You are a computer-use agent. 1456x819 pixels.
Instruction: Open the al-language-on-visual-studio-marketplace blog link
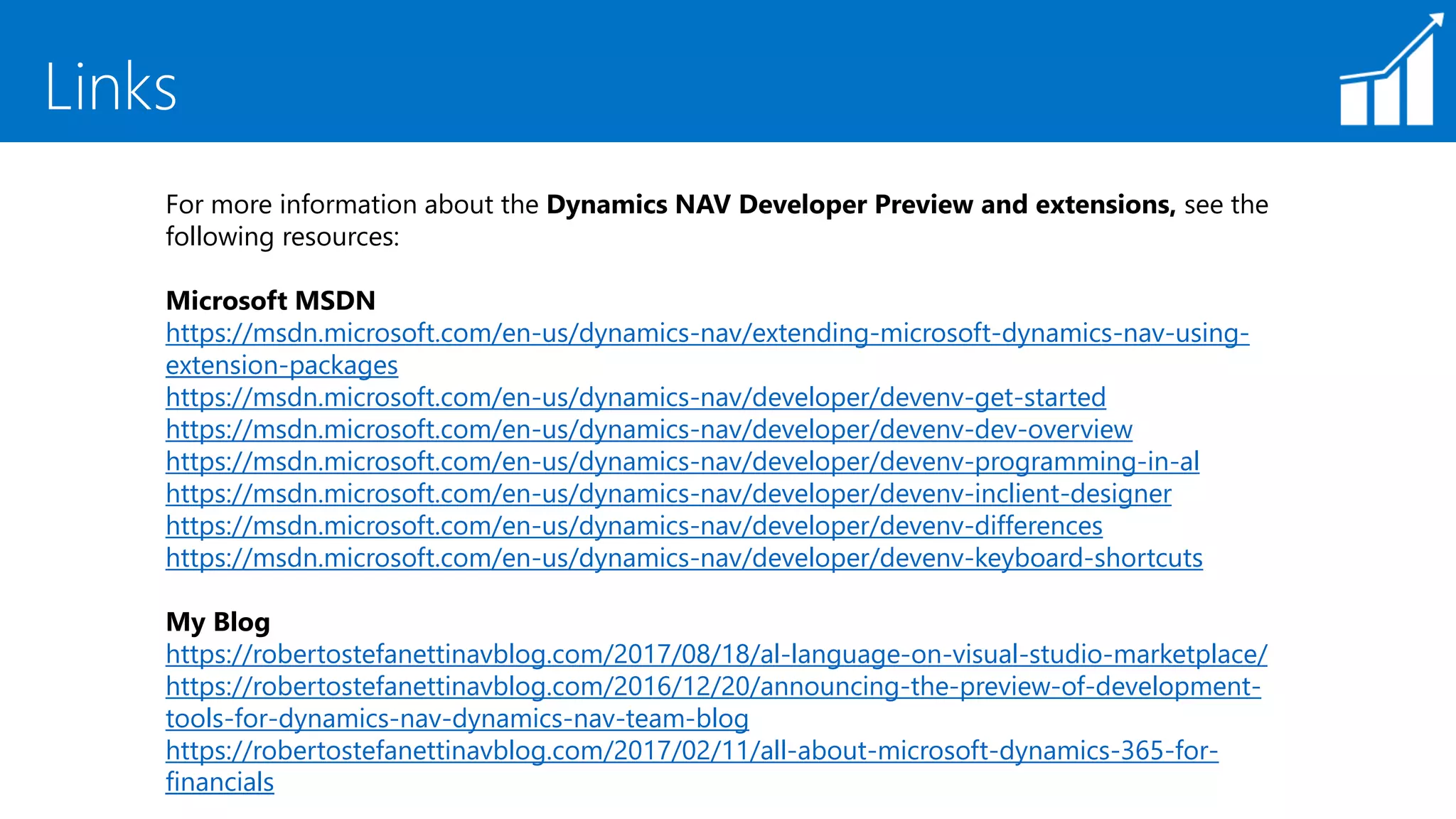(716, 653)
